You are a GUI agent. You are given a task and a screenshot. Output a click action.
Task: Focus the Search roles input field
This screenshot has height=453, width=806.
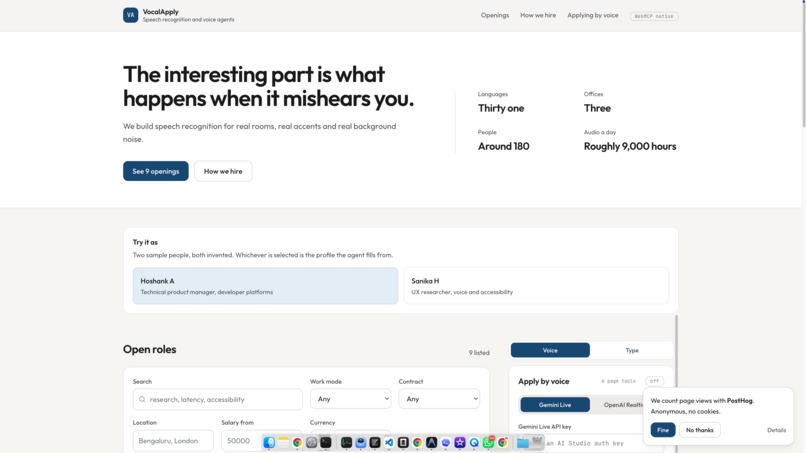point(217,400)
